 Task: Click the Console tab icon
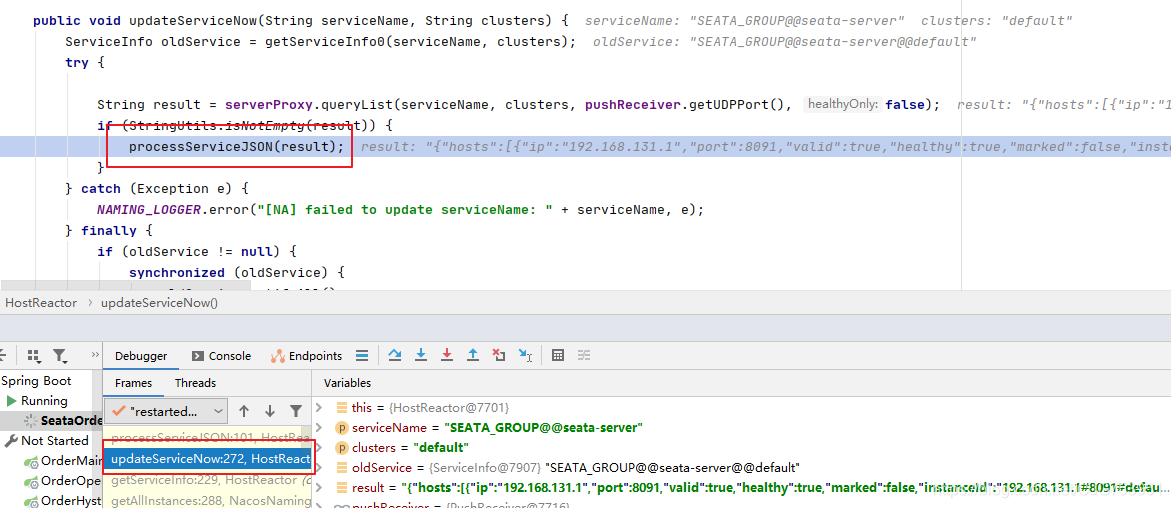[x=198, y=356]
